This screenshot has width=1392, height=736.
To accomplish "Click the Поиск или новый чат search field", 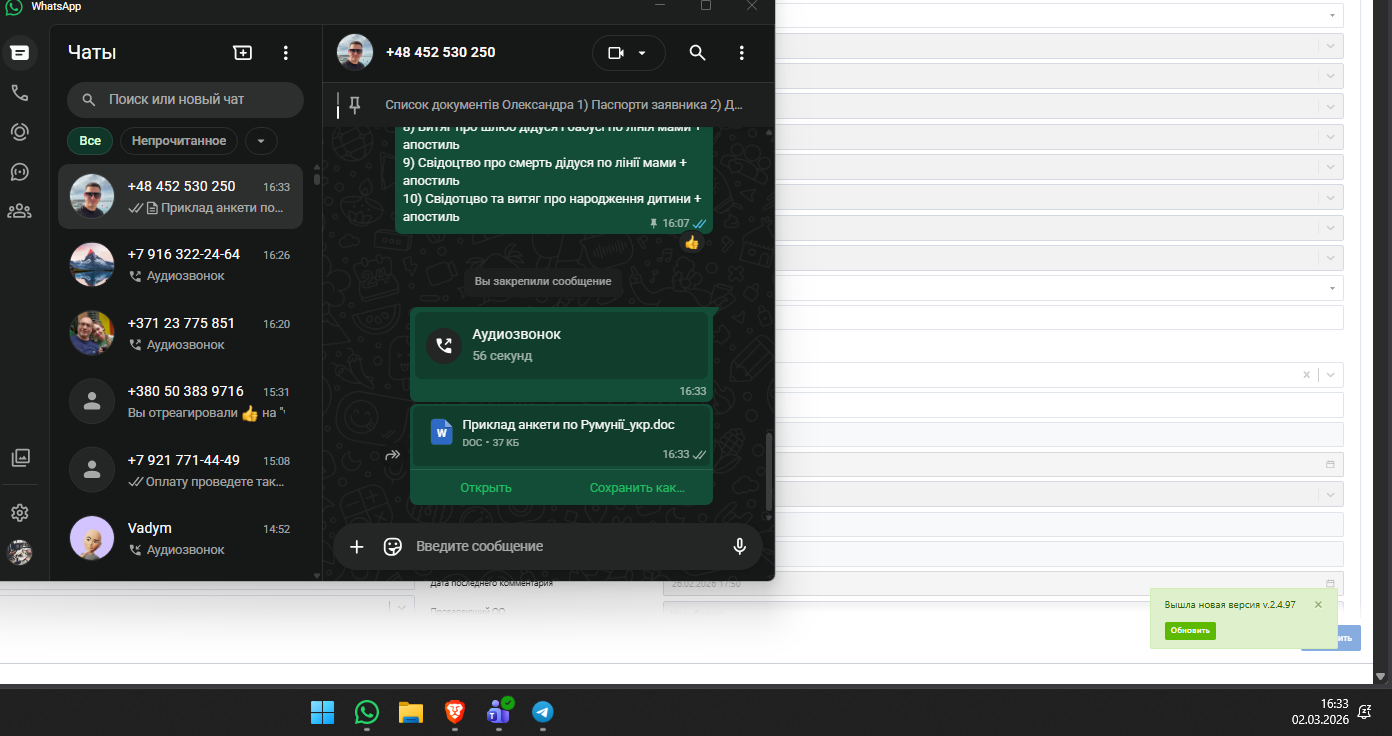I will (186, 100).
